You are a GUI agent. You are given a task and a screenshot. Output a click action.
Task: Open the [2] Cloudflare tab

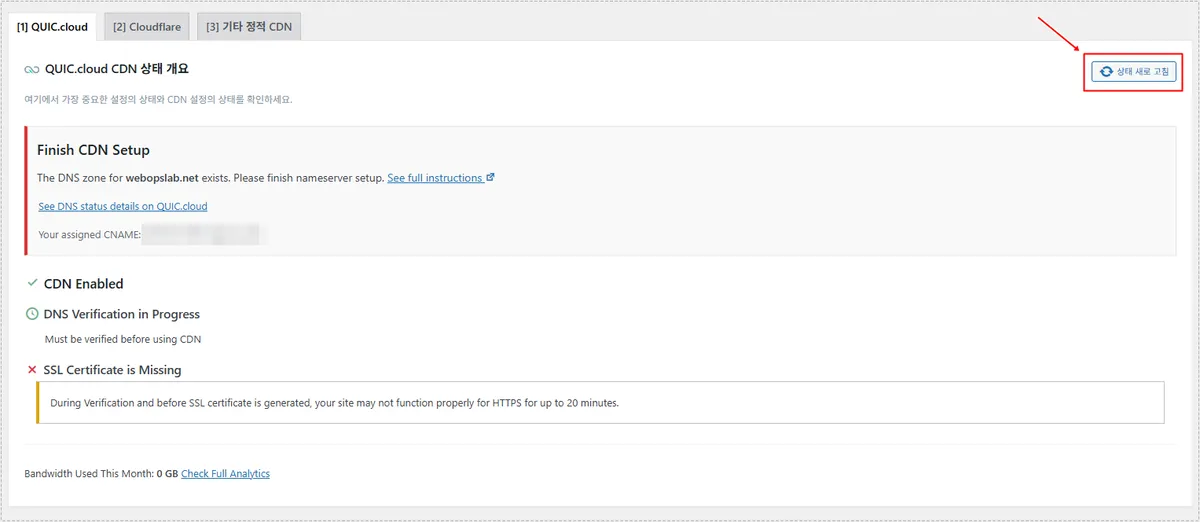[x=147, y=27]
